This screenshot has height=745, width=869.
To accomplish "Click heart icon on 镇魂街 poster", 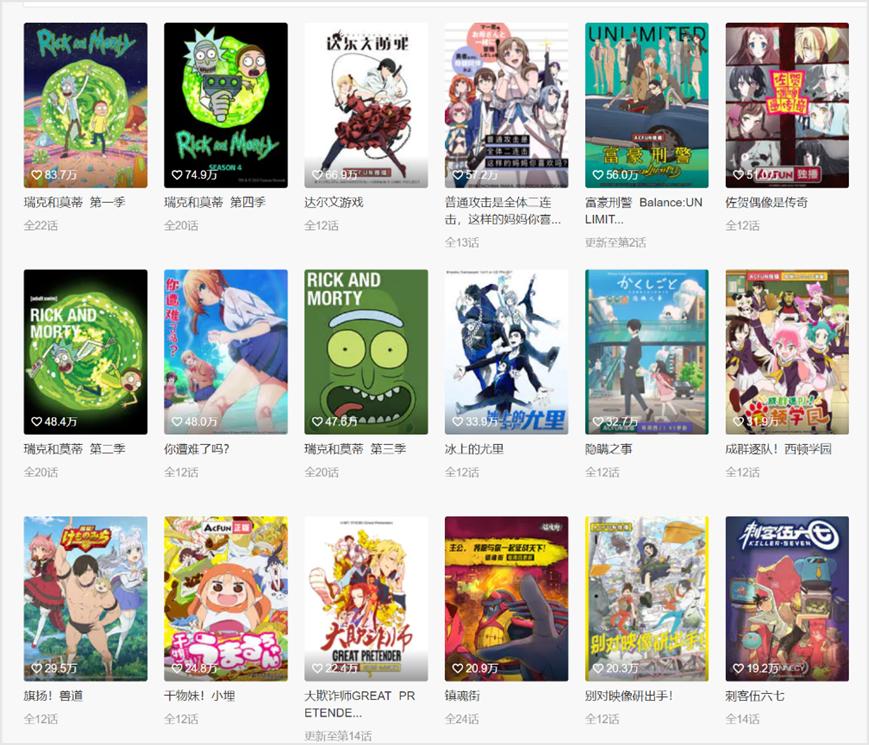I will [x=458, y=669].
